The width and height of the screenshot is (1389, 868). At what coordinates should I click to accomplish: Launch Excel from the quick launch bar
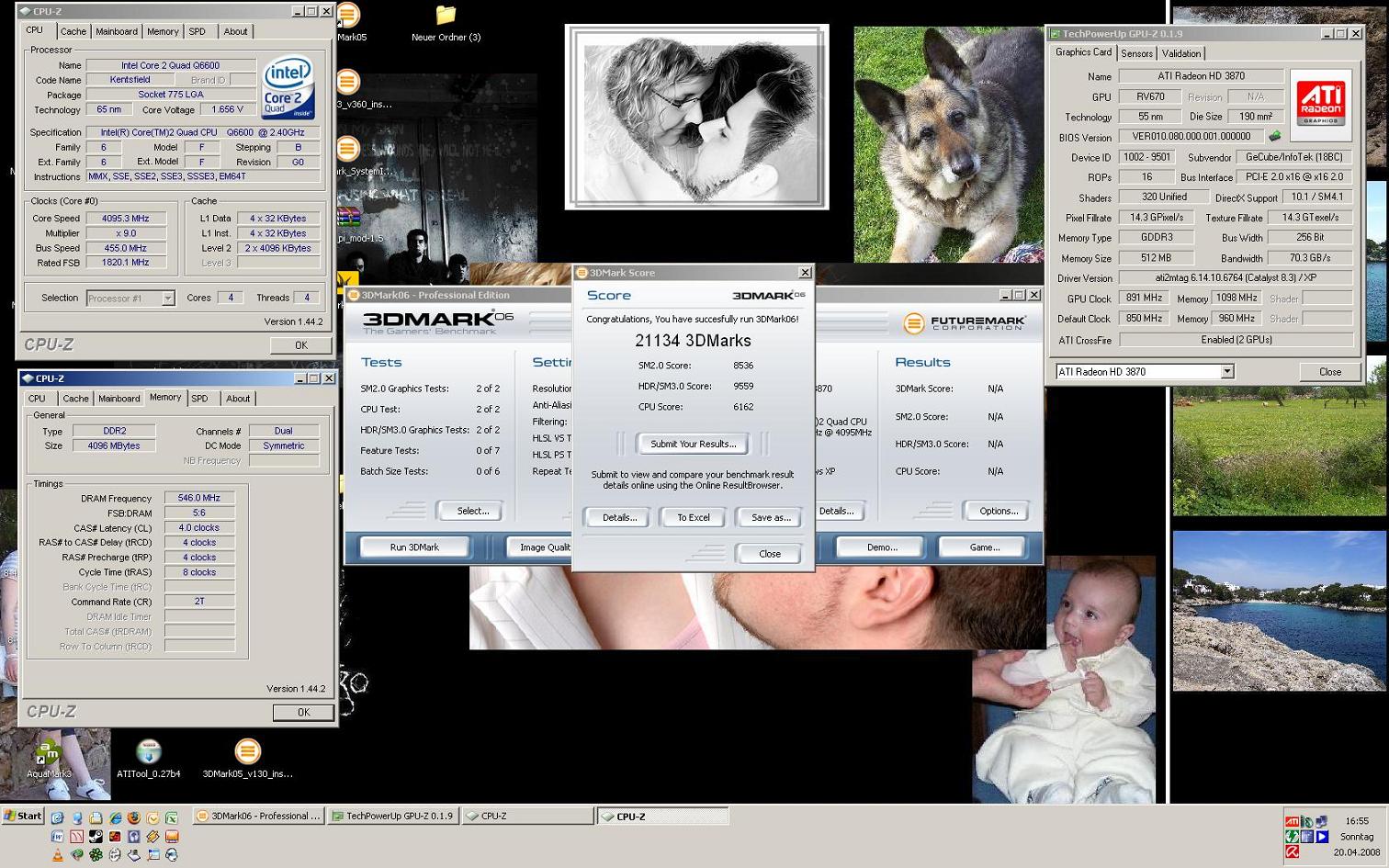171,817
